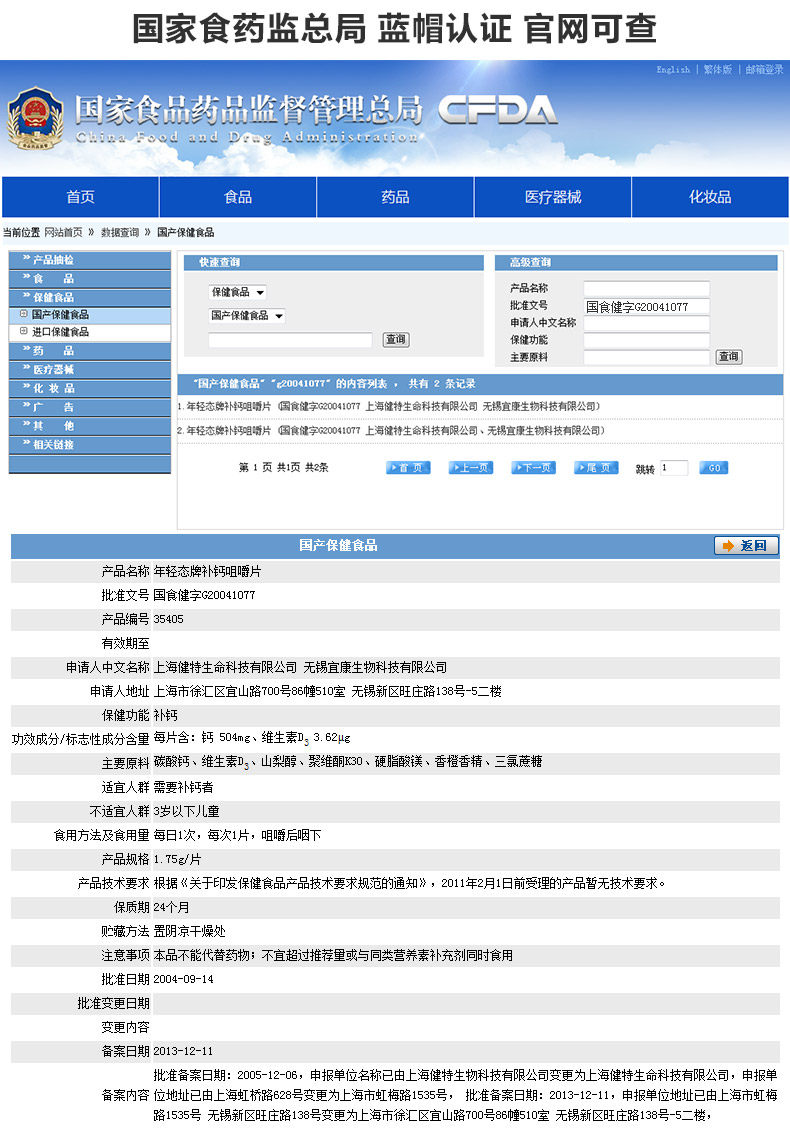
Task: Select record date 2013-12-11
Action: click(183, 1051)
